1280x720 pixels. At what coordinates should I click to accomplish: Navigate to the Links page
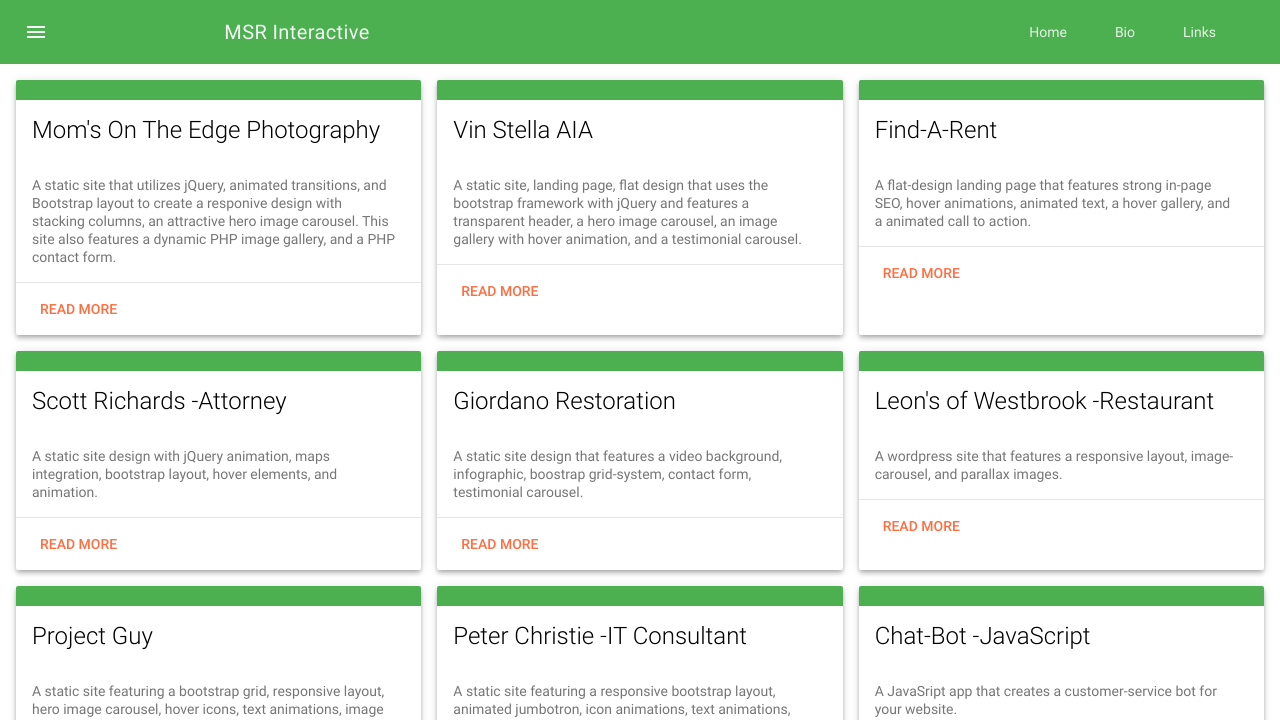[x=1198, y=32]
